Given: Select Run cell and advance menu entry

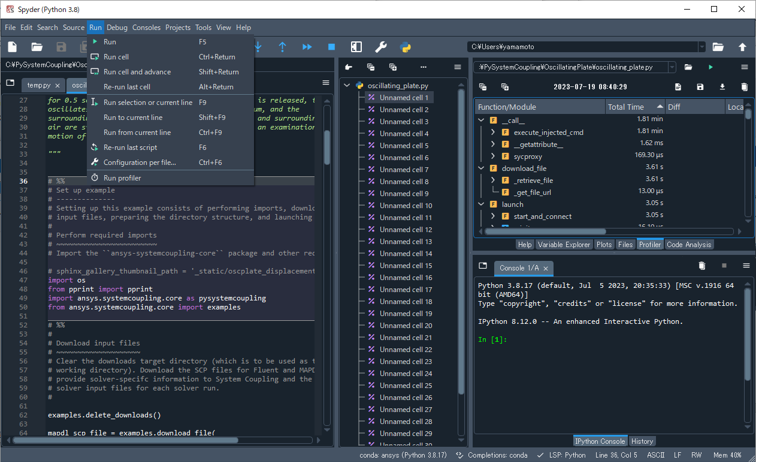Looking at the screenshot, I should (137, 72).
